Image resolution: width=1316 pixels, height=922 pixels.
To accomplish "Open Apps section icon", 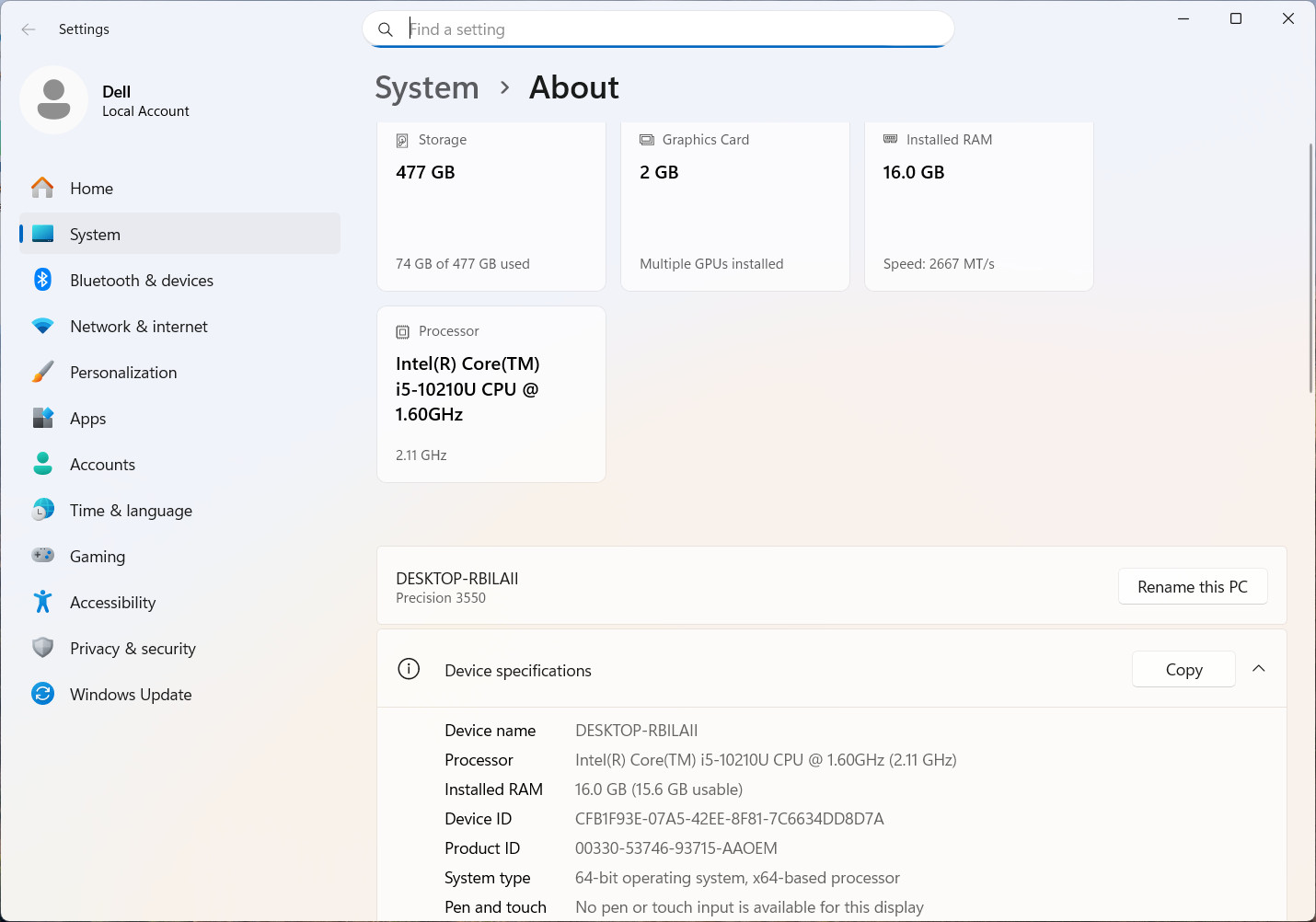I will point(42,418).
